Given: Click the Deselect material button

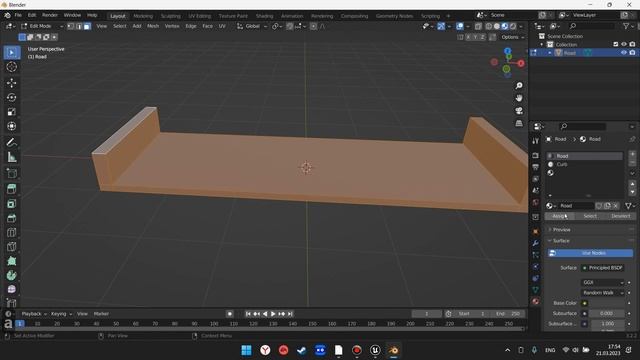Looking at the screenshot, I should pyautogui.click(x=620, y=216).
